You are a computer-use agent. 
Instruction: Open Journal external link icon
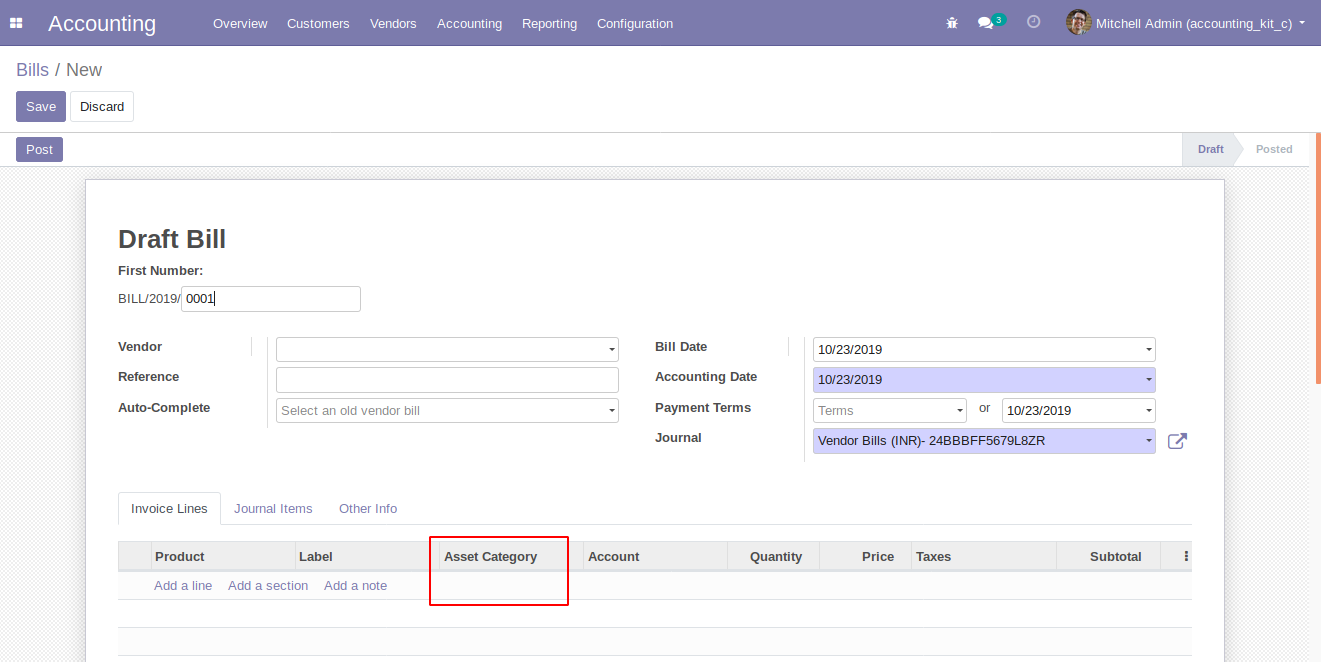pyautogui.click(x=1177, y=441)
